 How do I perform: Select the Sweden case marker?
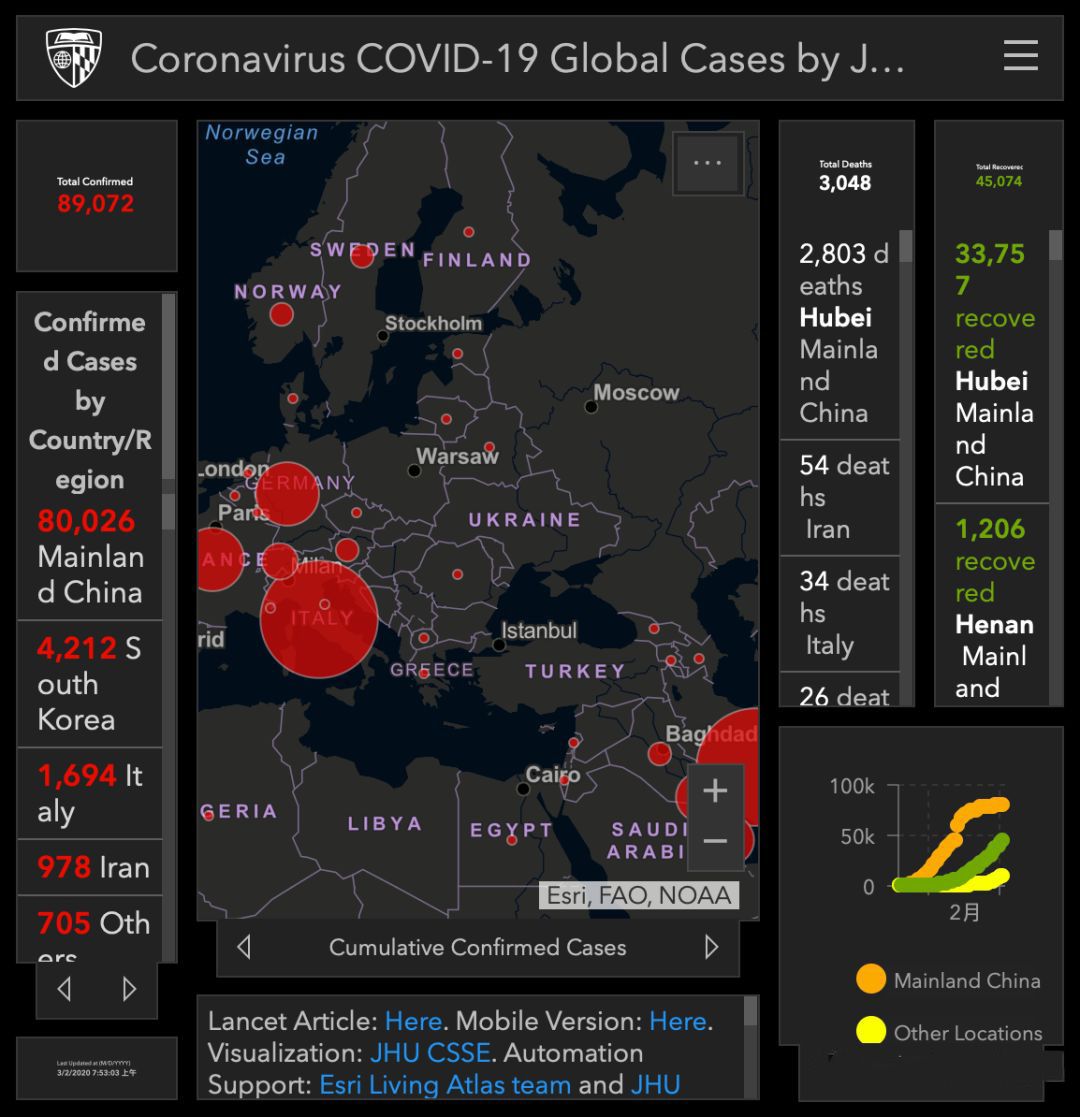(x=362, y=256)
